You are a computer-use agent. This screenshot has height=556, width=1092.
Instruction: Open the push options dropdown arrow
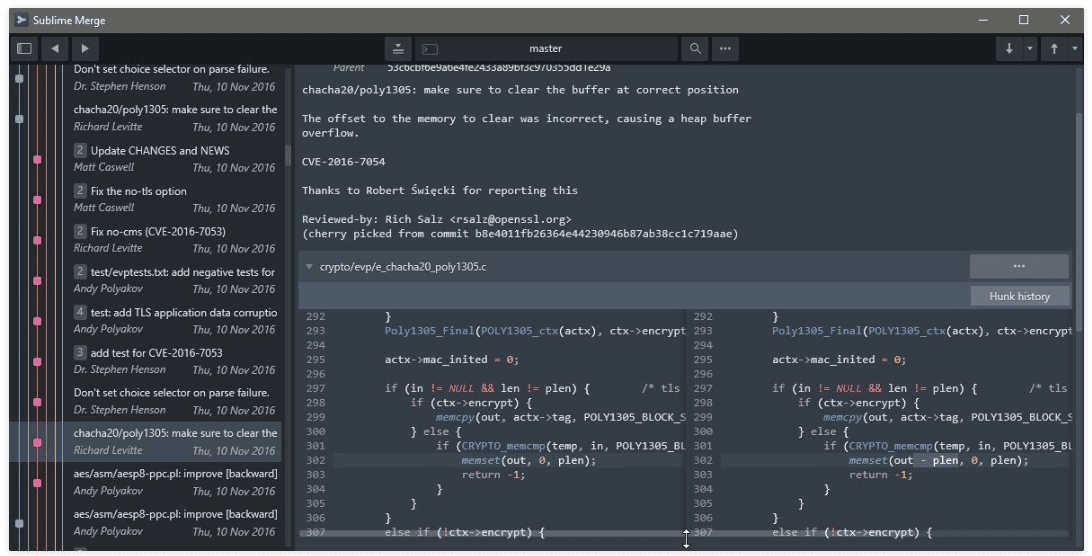(1075, 49)
